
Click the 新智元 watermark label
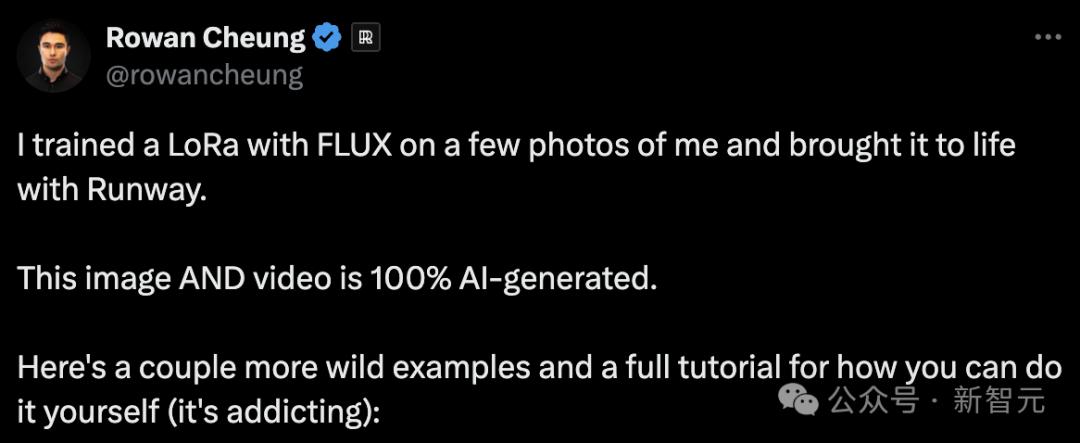1000,402
